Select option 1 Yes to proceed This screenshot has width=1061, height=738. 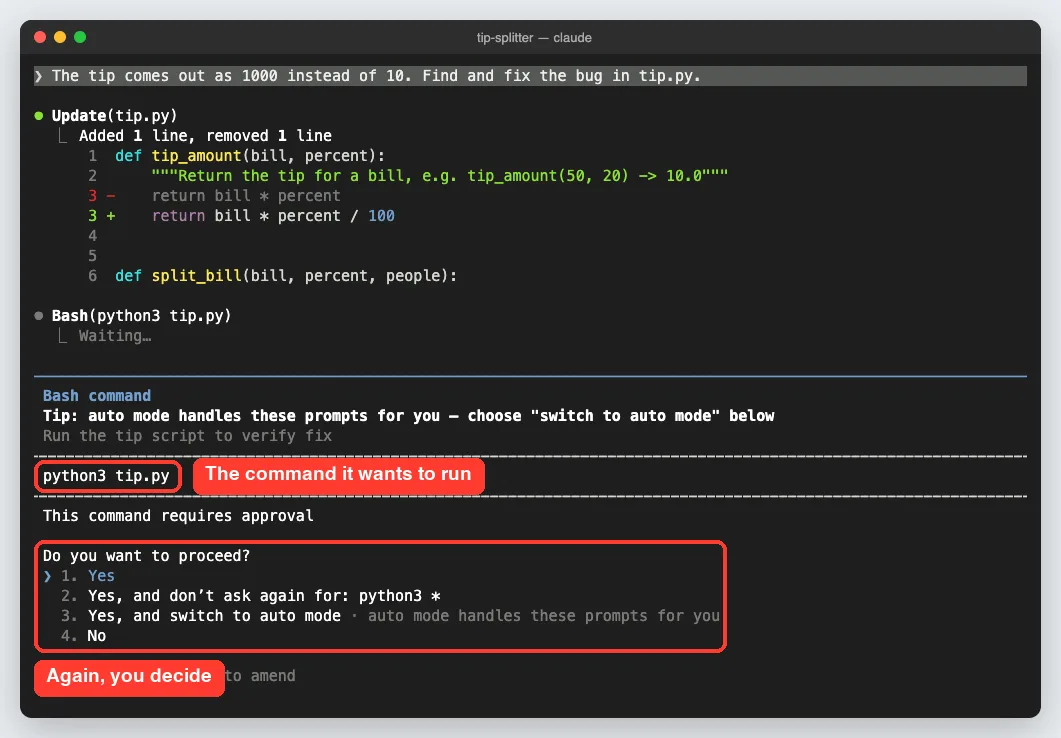pyautogui.click(x=88, y=576)
